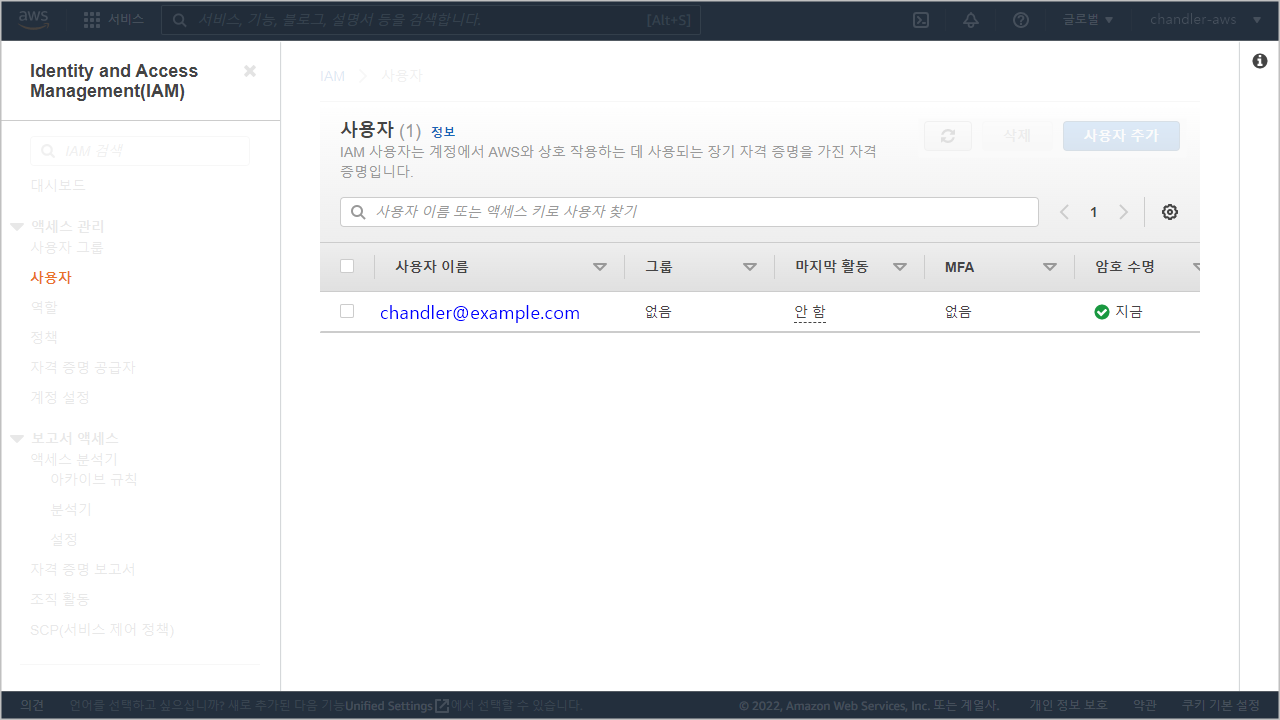
Task: Focus the IAM 검색 sidebar search field
Action: (140, 151)
